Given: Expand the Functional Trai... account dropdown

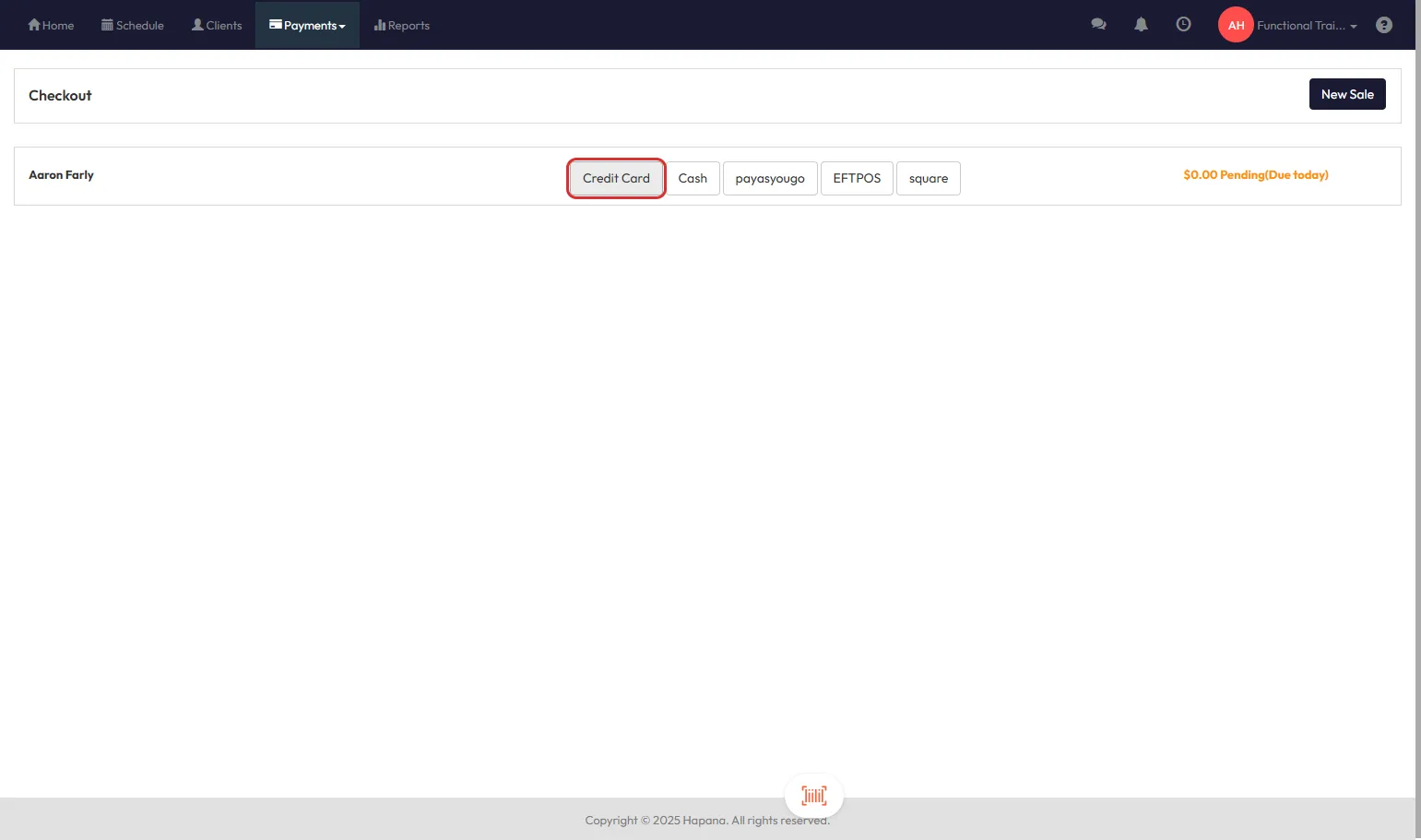Looking at the screenshot, I should (1307, 25).
